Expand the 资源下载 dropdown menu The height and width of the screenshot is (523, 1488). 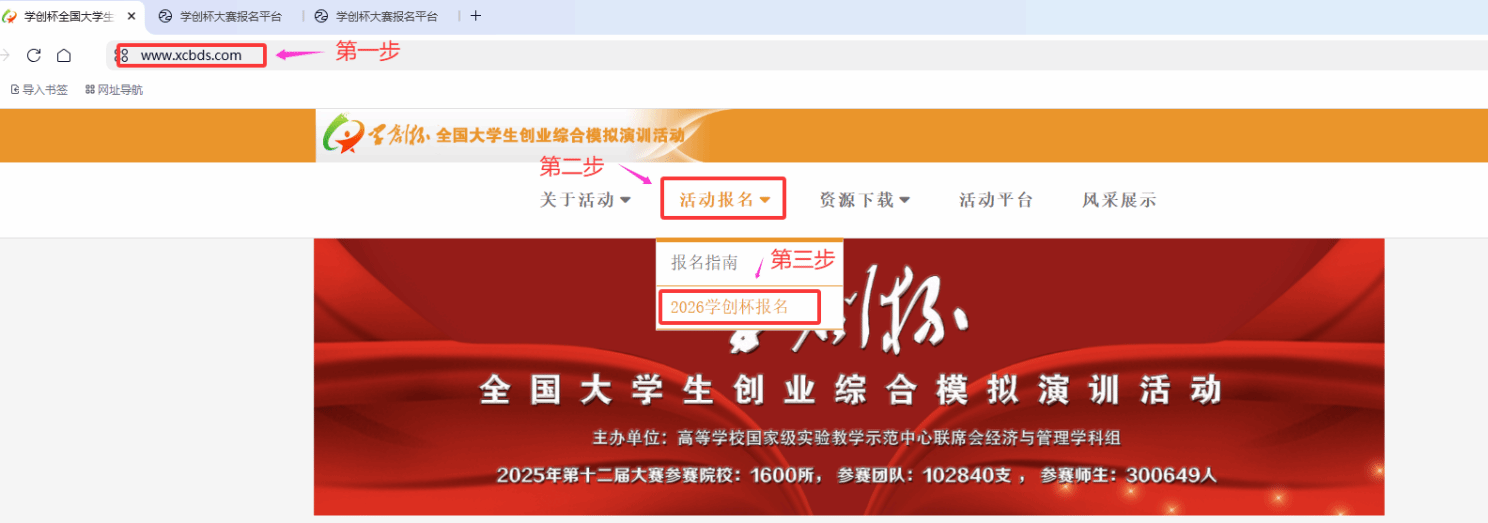864,199
